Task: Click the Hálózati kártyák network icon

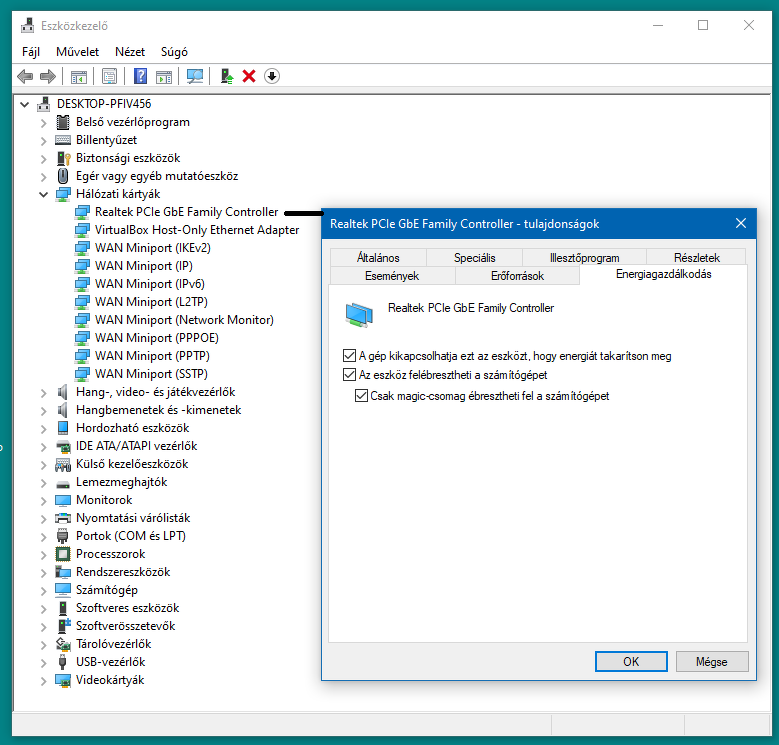Action: click(63, 194)
